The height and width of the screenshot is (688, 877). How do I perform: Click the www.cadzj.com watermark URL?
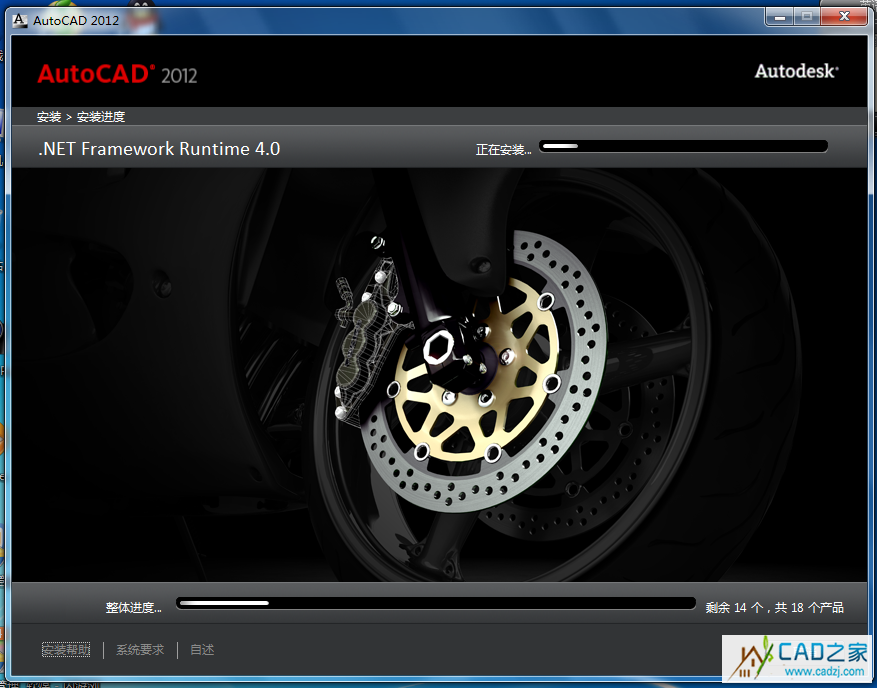820,674
